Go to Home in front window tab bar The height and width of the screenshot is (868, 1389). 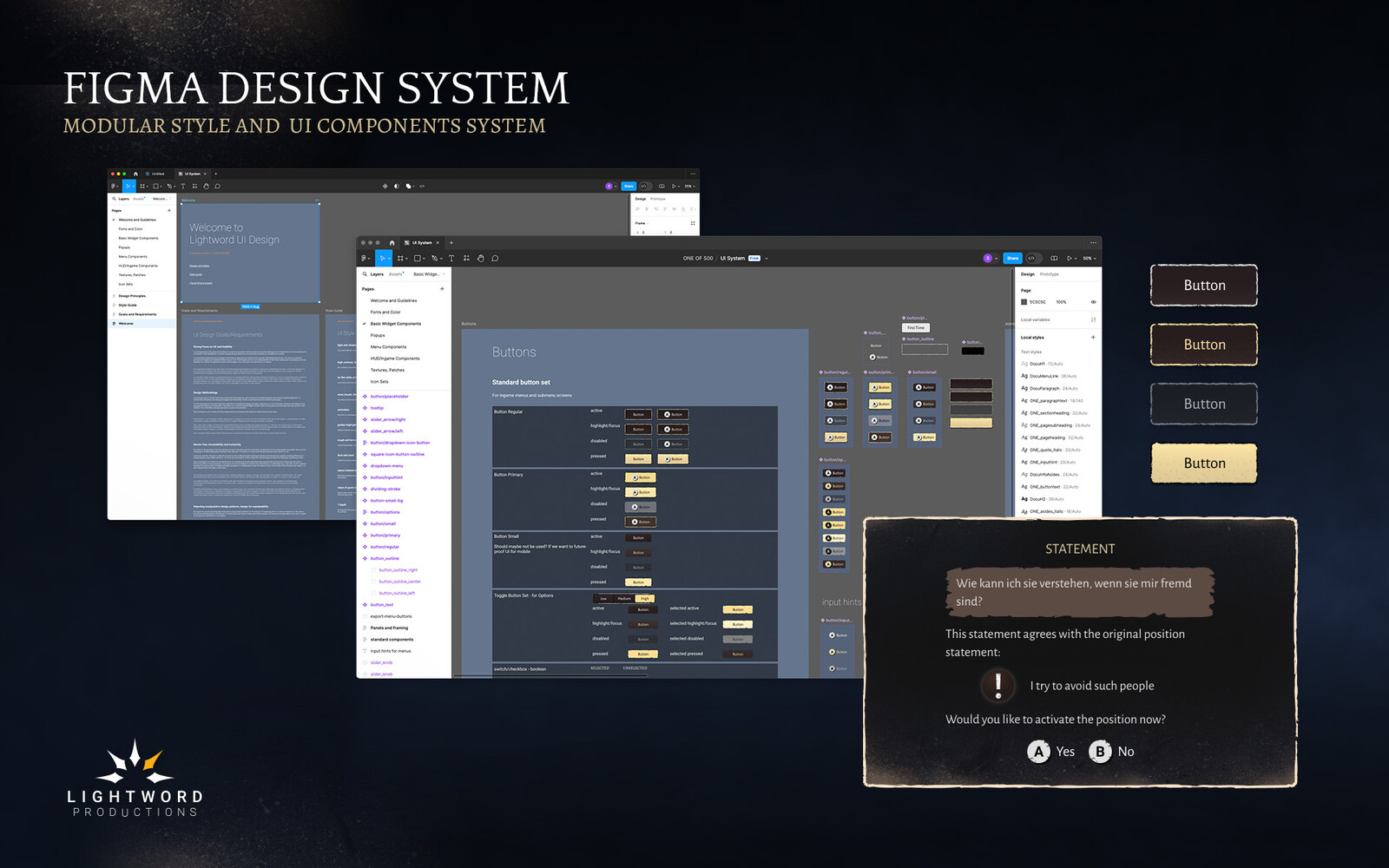click(392, 243)
